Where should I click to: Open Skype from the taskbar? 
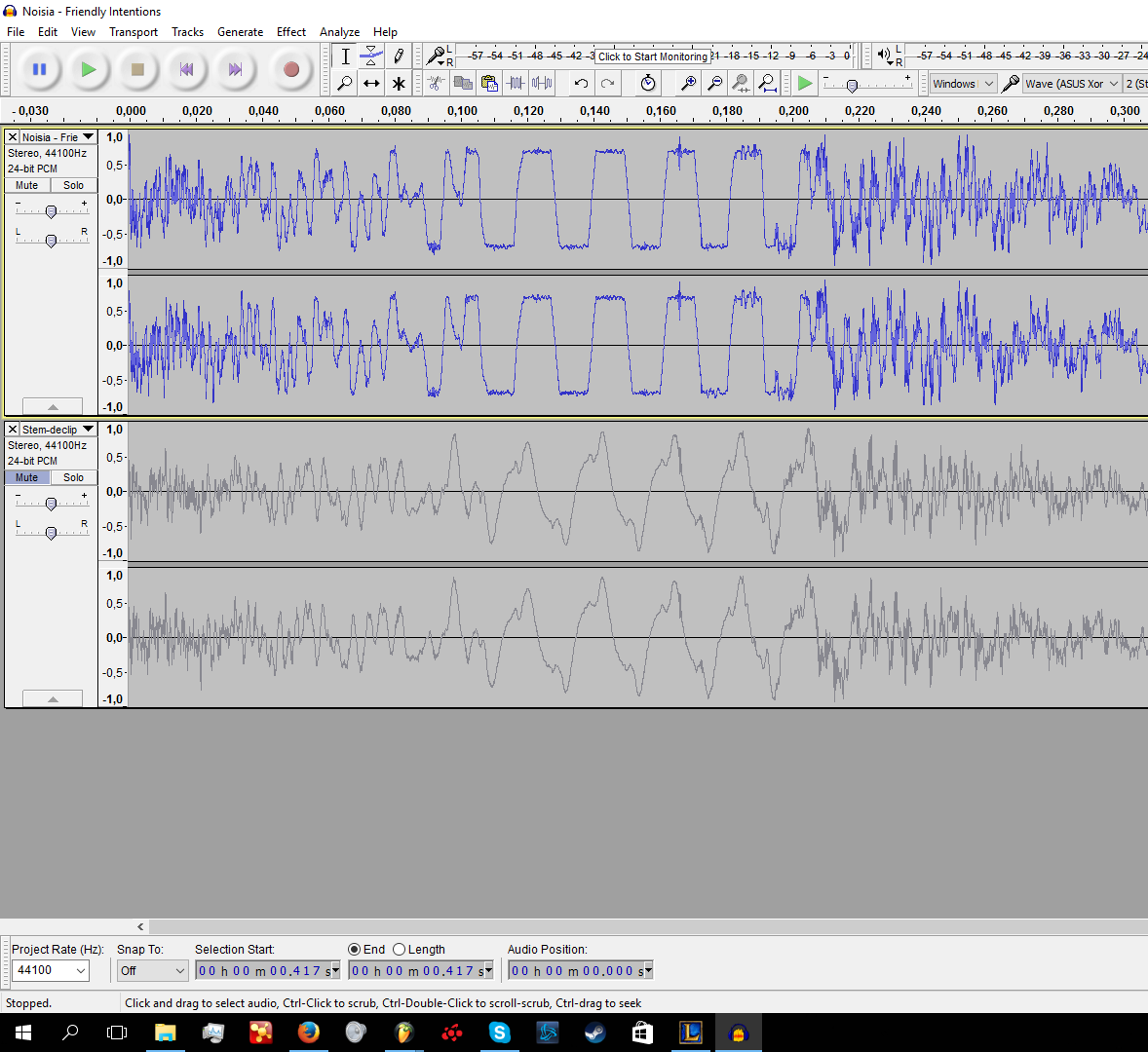click(x=499, y=1033)
